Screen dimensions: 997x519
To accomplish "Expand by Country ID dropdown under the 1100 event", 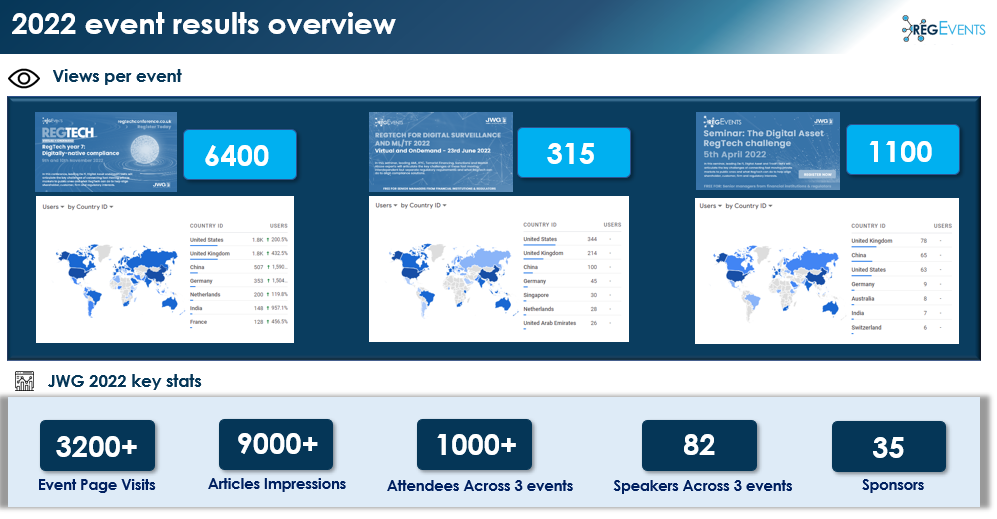I will tap(749, 206).
